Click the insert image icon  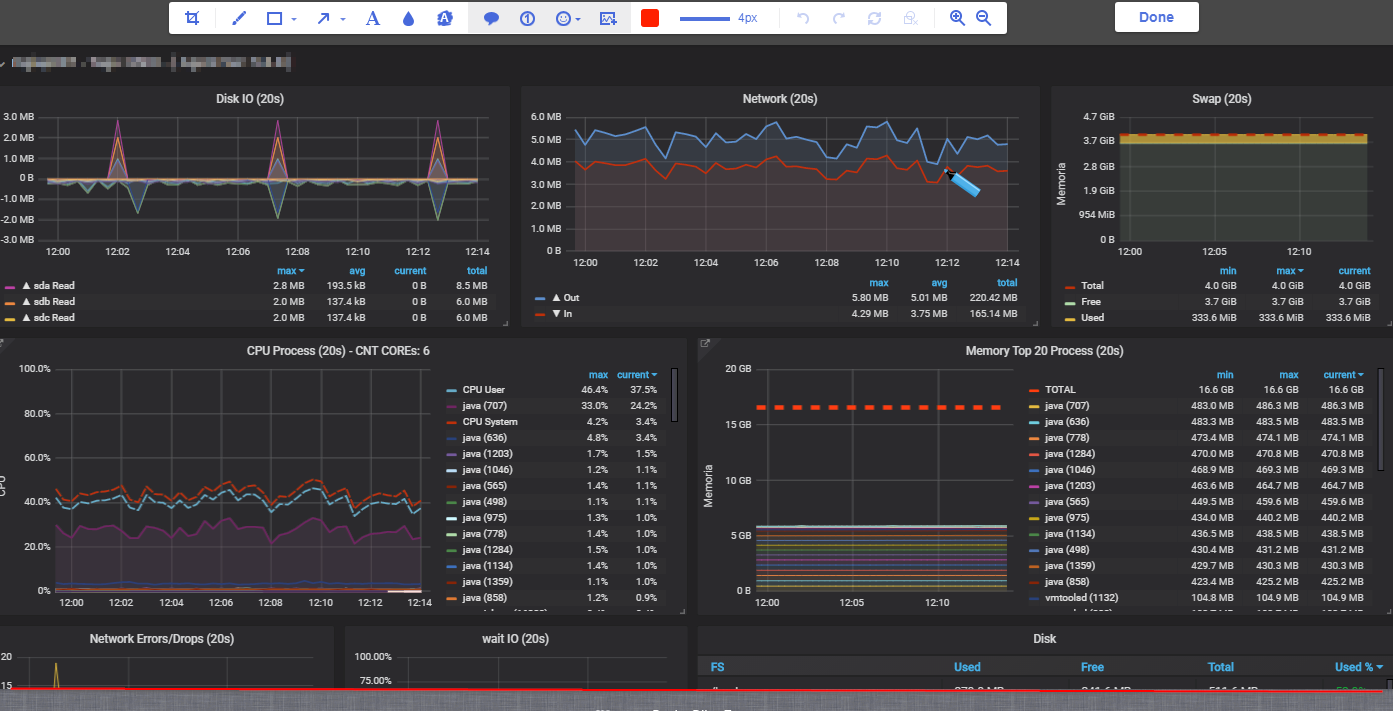(x=608, y=18)
